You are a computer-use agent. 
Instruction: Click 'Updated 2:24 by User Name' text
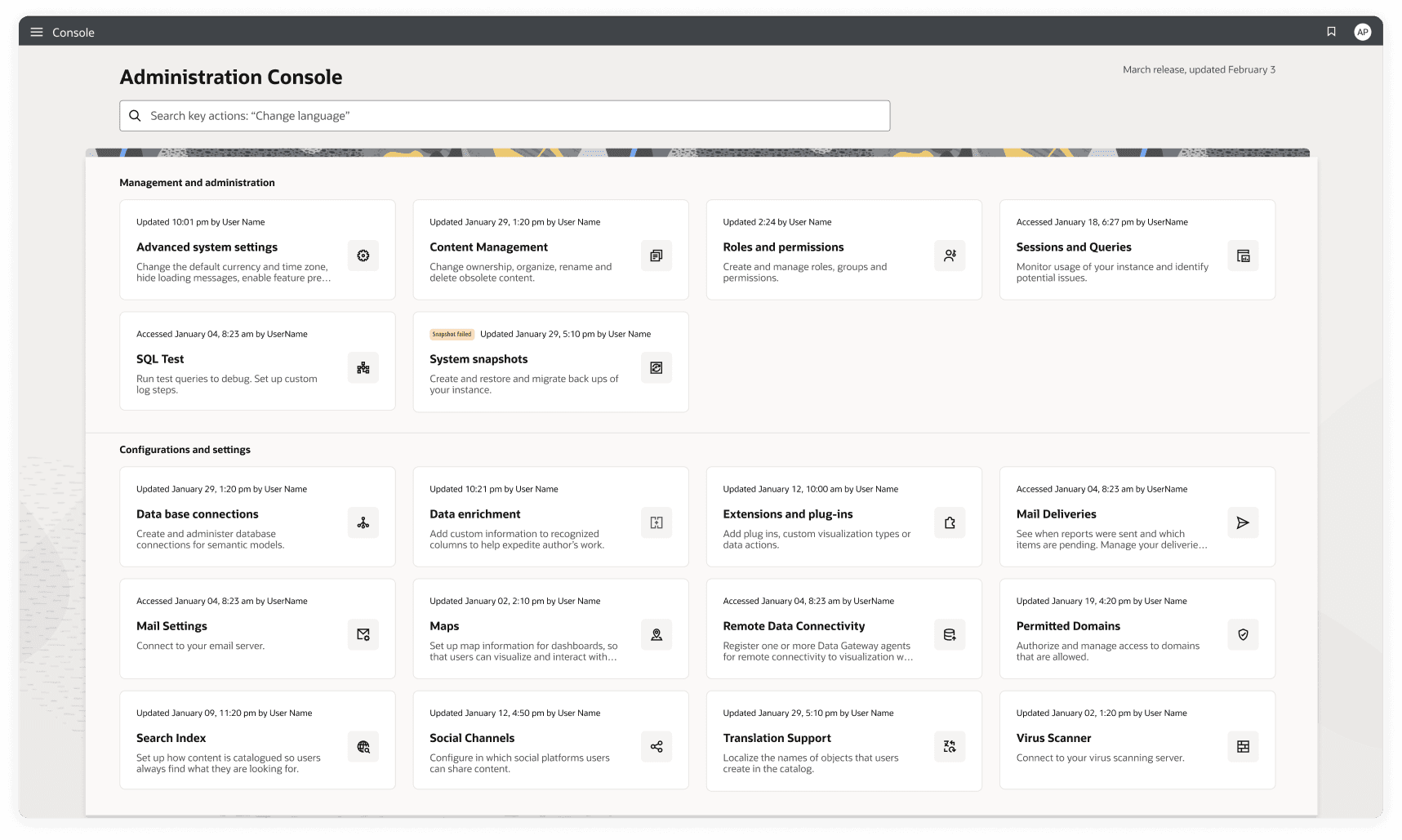pos(777,222)
